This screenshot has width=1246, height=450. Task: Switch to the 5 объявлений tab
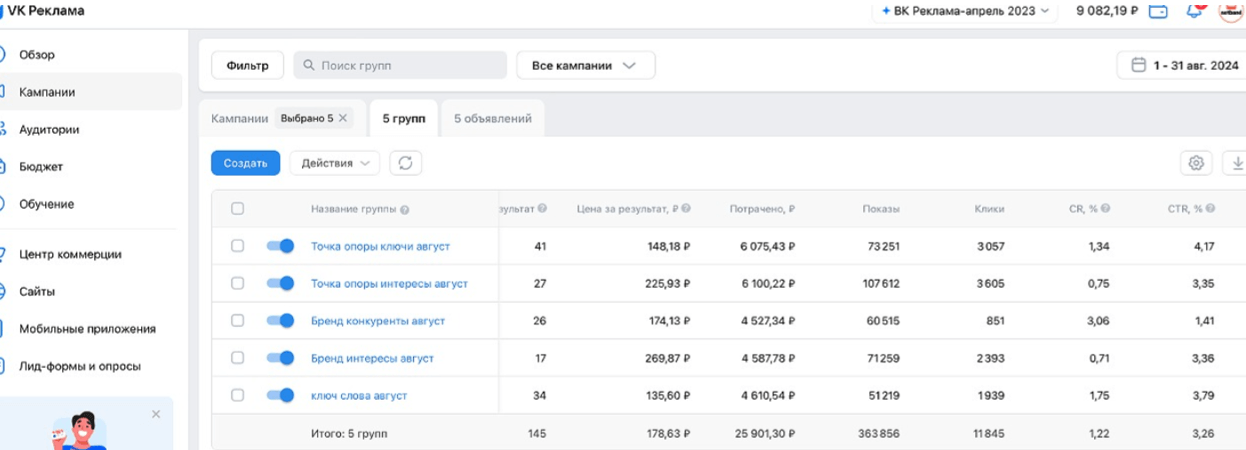click(492, 119)
